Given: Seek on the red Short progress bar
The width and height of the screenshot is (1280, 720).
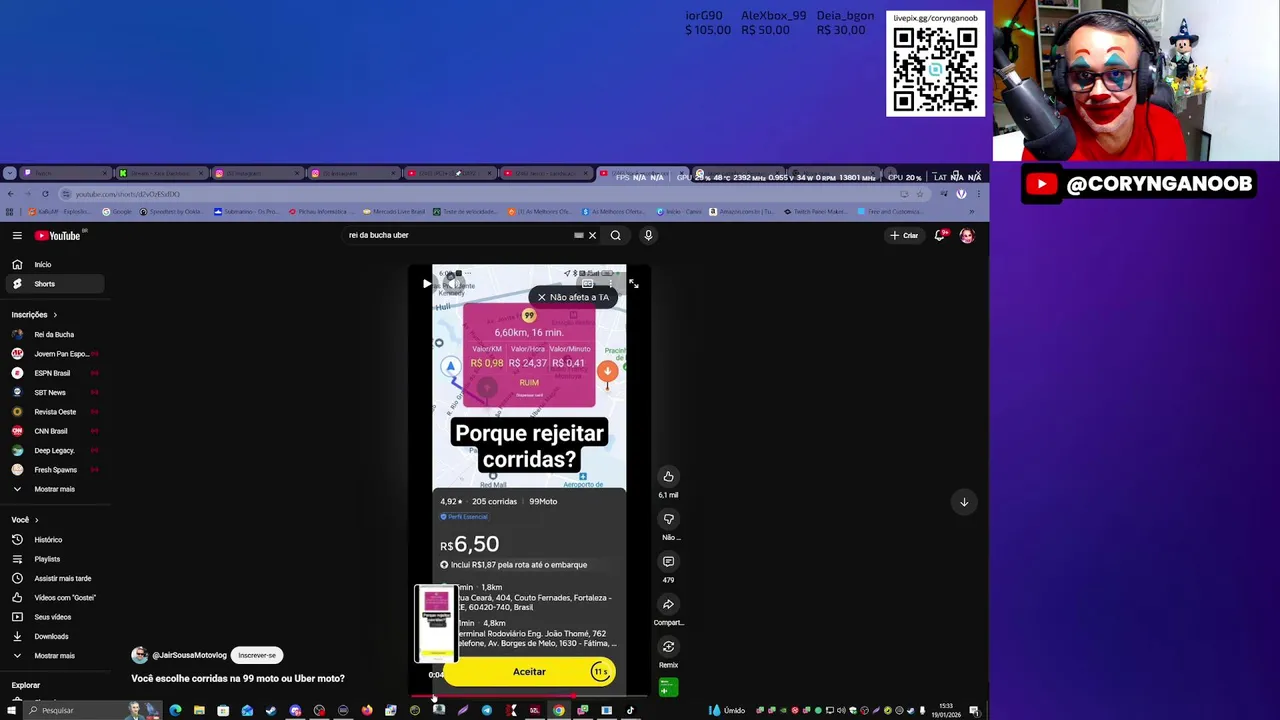Looking at the screenshot, I should click(529, 696).
